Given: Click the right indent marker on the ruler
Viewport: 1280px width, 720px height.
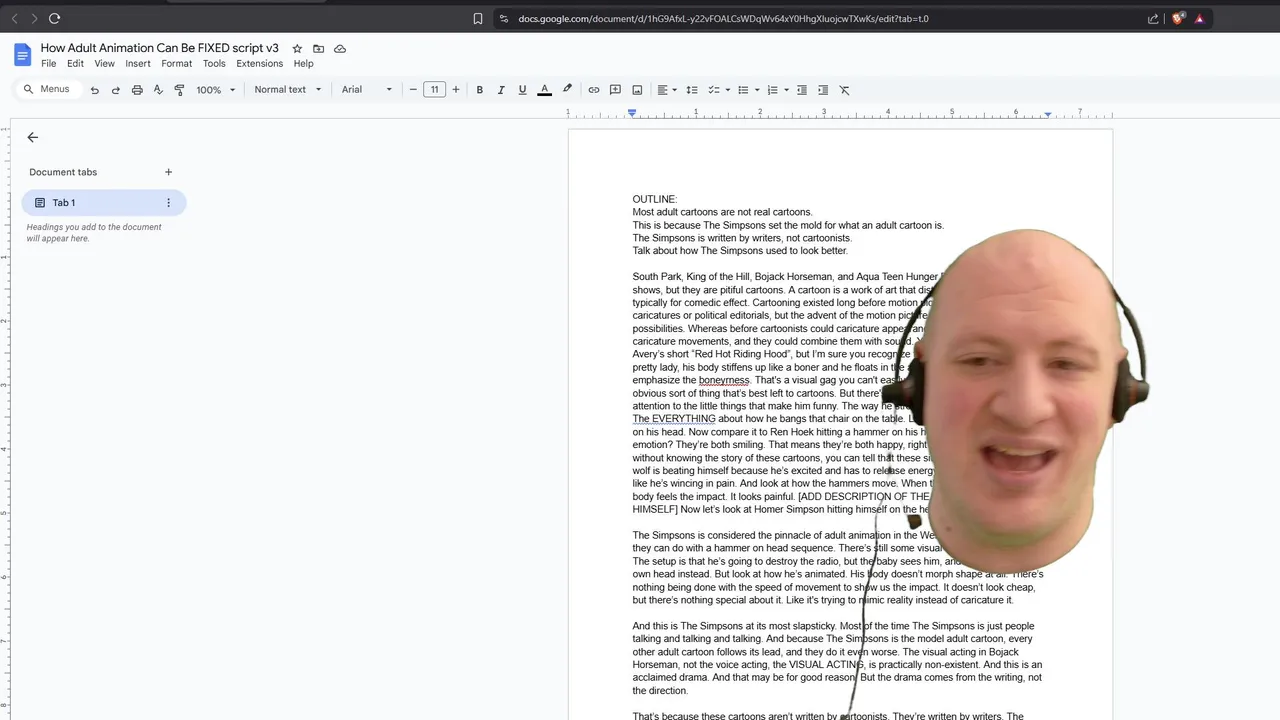Looking at the screenshot, I should pos(1047,114).
